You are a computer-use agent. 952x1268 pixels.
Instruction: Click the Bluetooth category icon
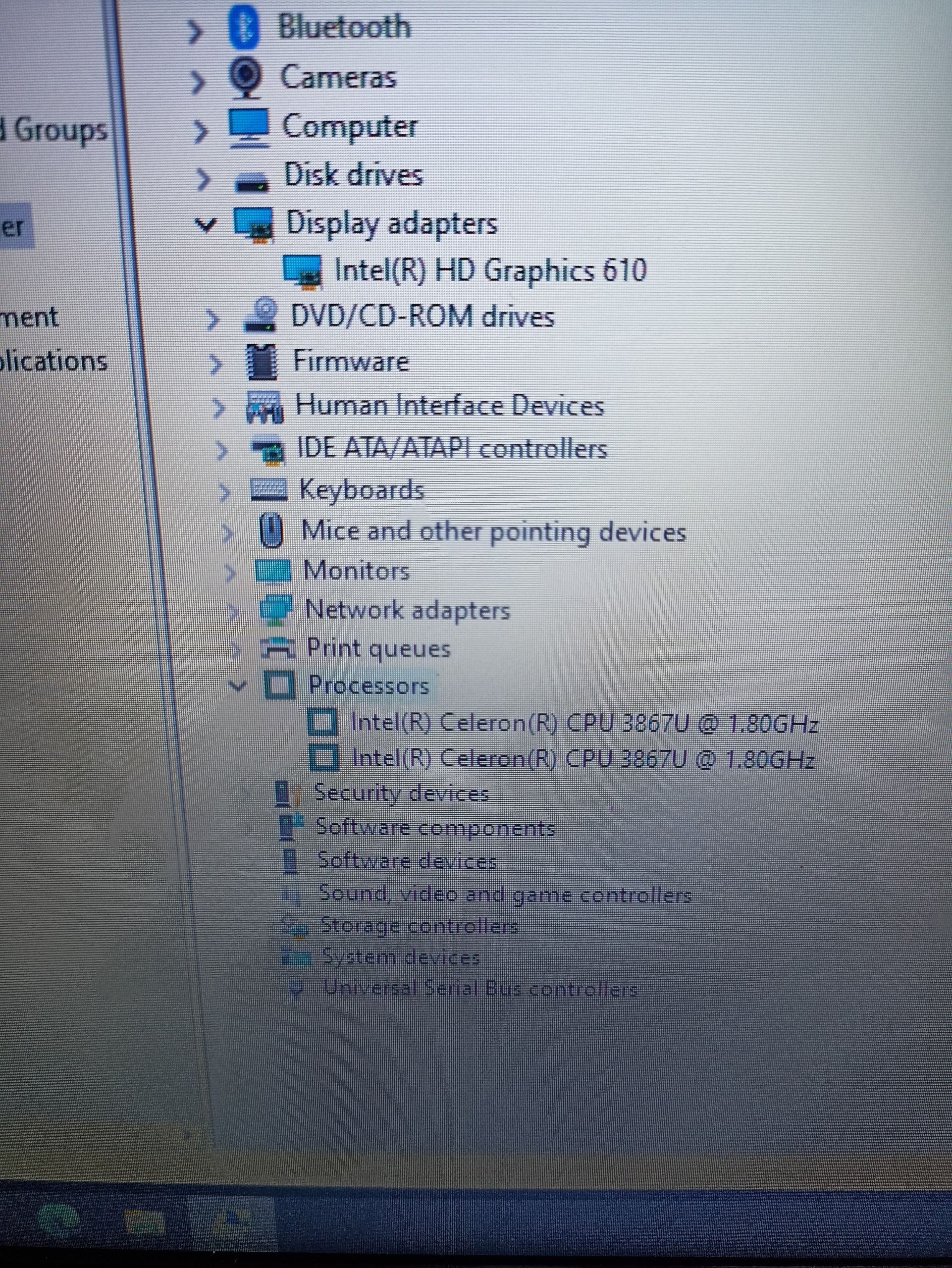(x=244, y=28)
